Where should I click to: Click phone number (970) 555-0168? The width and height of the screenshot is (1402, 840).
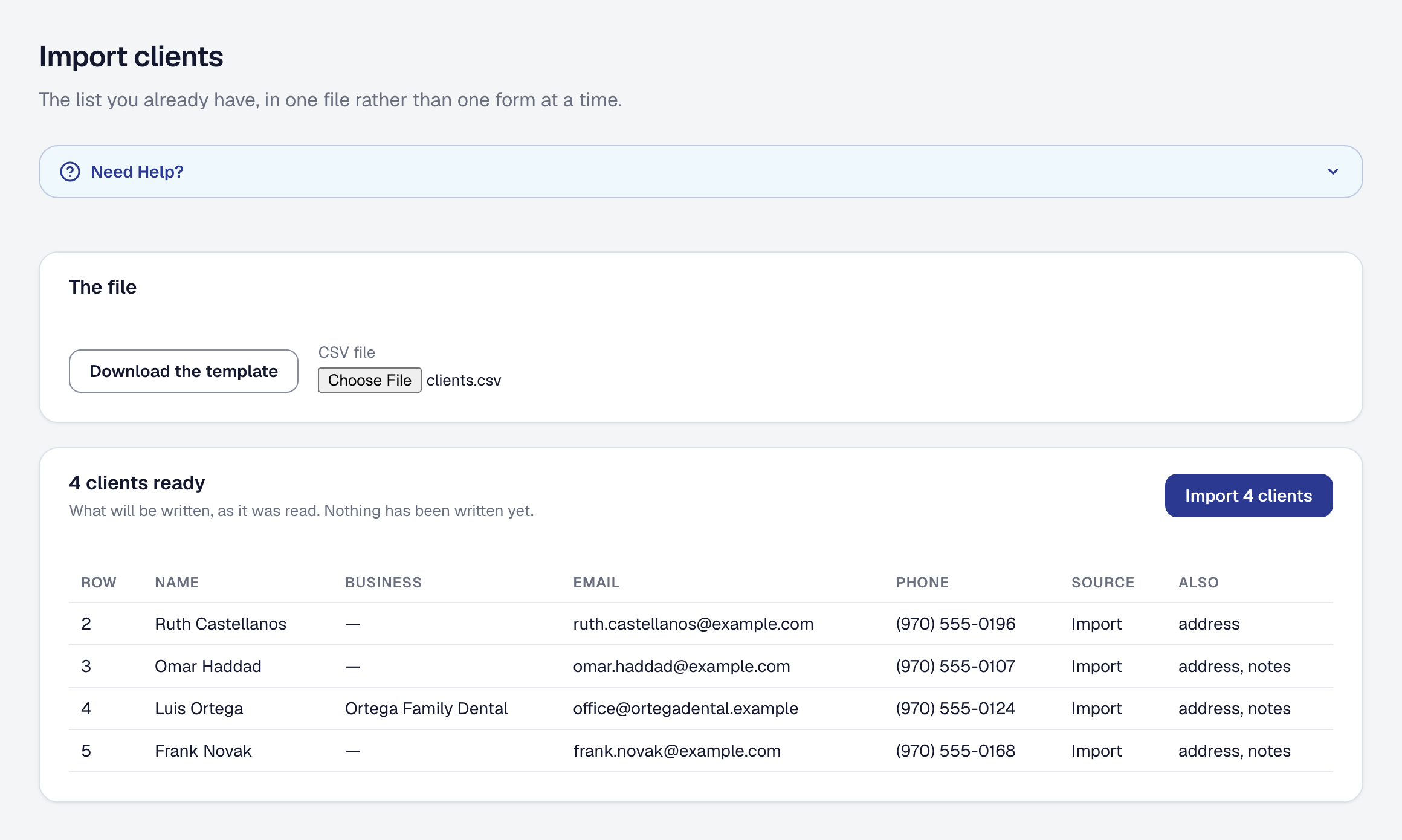coord(955,751)
